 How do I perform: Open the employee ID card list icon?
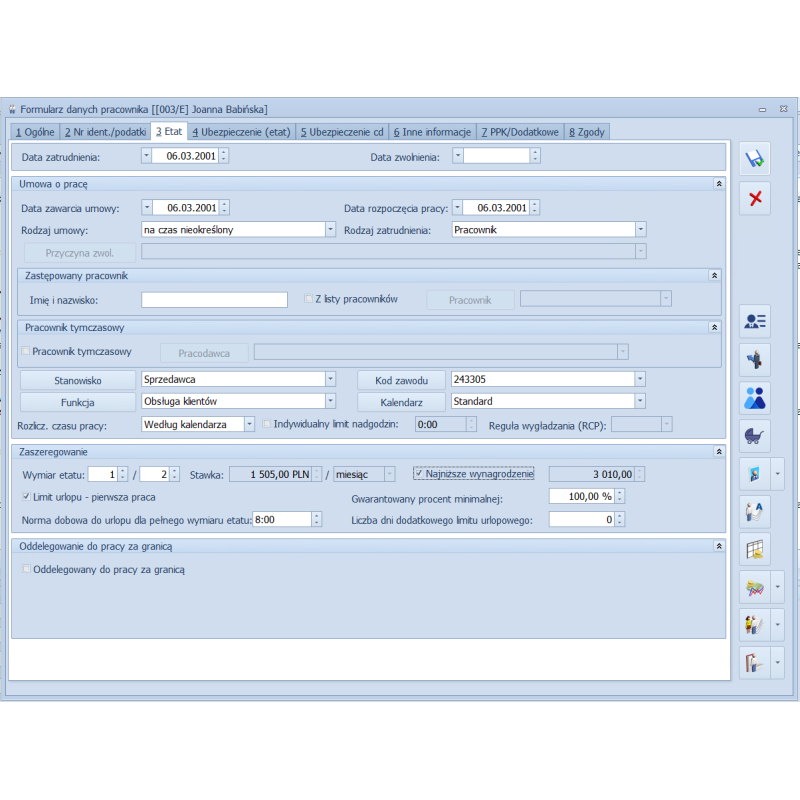click(755, 321)
